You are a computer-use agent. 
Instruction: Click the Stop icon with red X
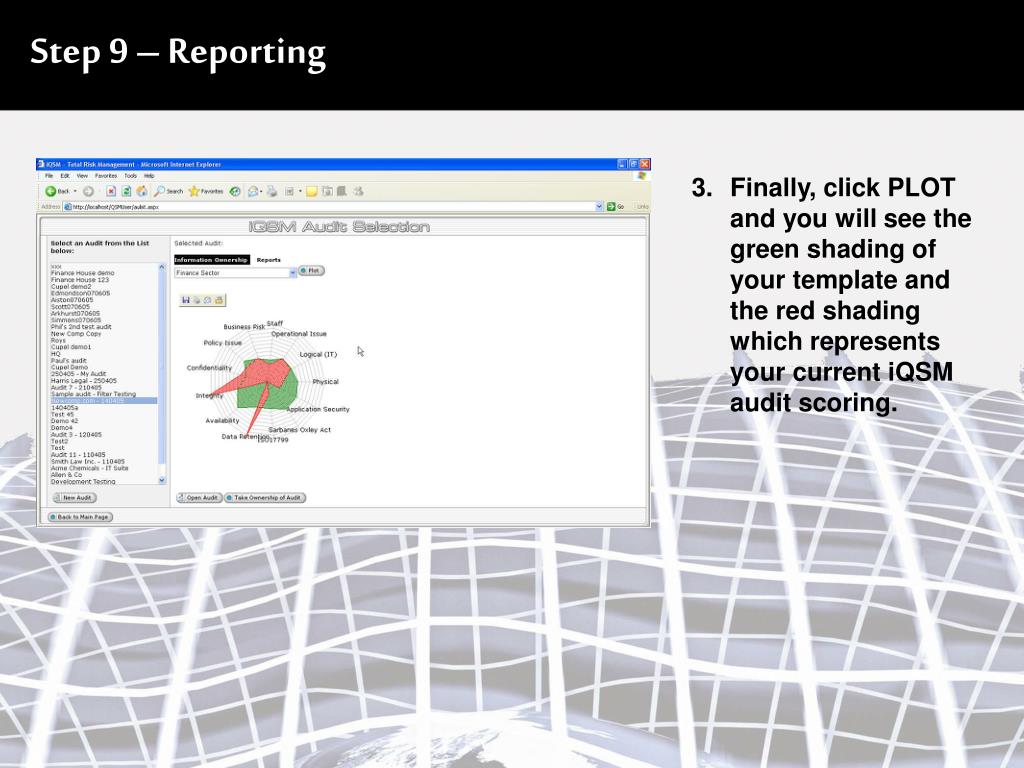pyautogui.click(x=111, y=191)
